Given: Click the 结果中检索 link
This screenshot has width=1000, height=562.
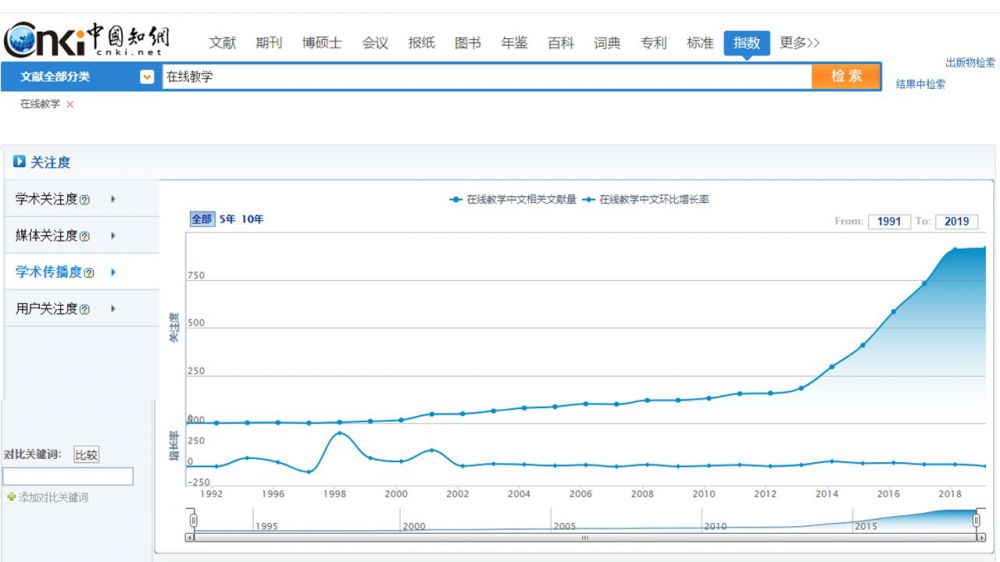Looking at the screenshot, I should [x=920, y=85].
